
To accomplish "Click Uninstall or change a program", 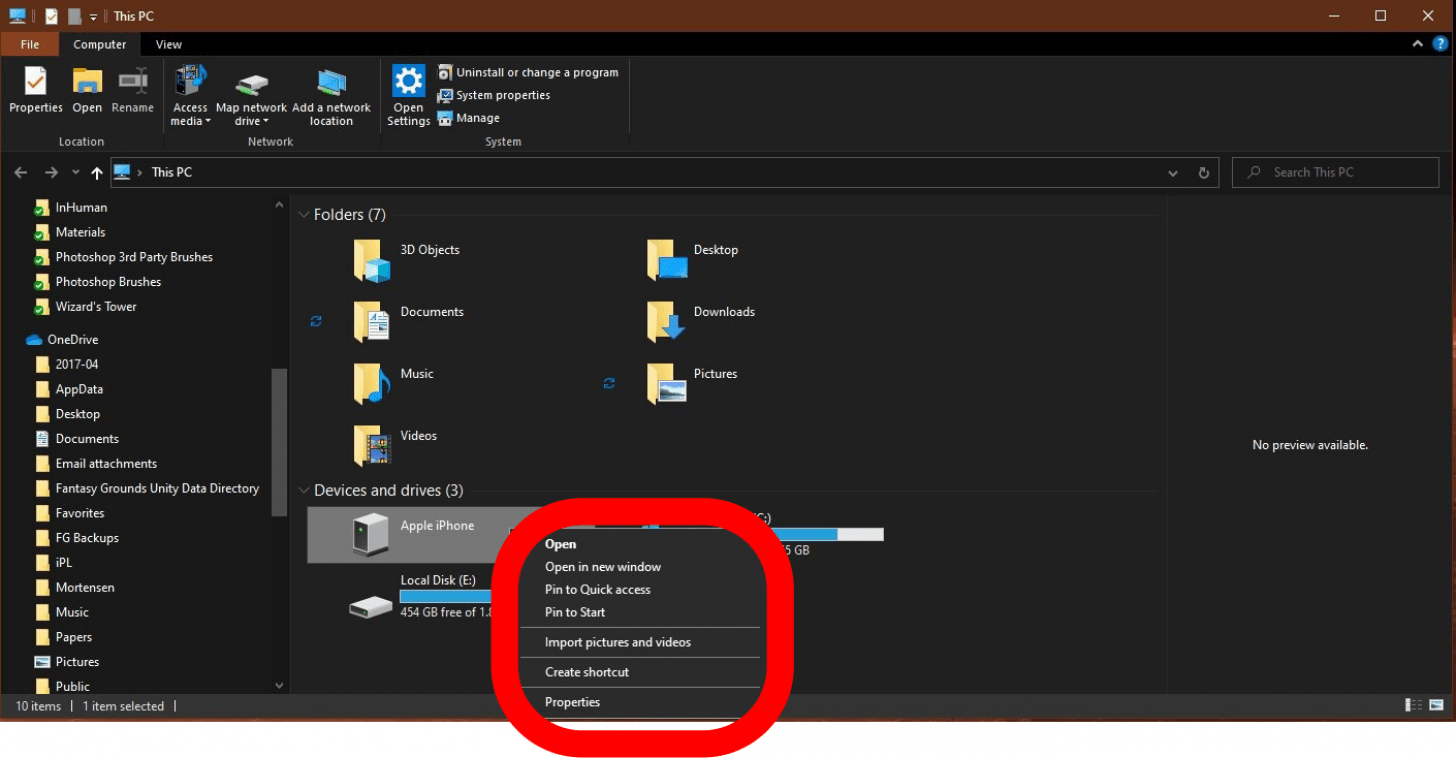I will tap(528, 72).
